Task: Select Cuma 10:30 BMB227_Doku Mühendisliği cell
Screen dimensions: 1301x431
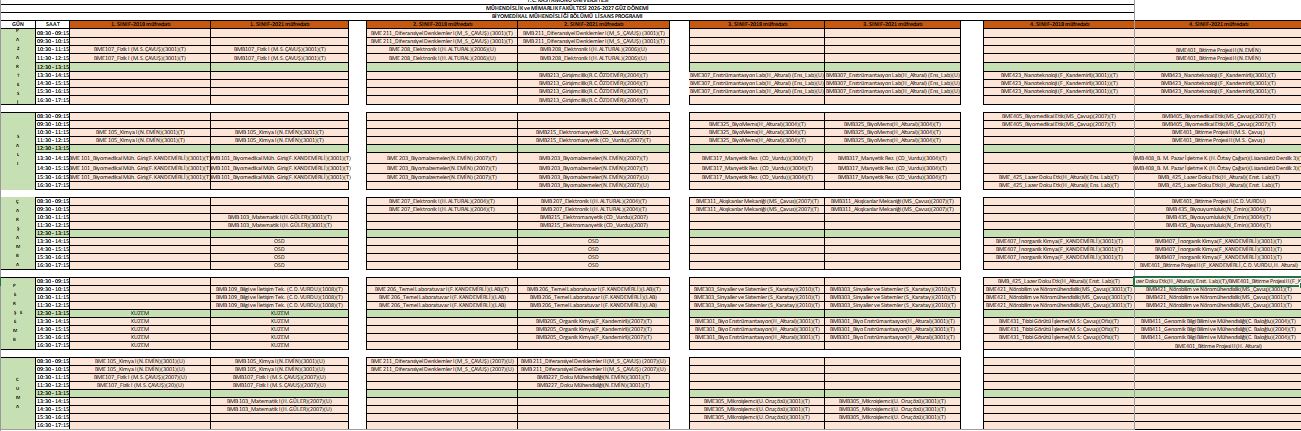Action: tap(593, 377)
